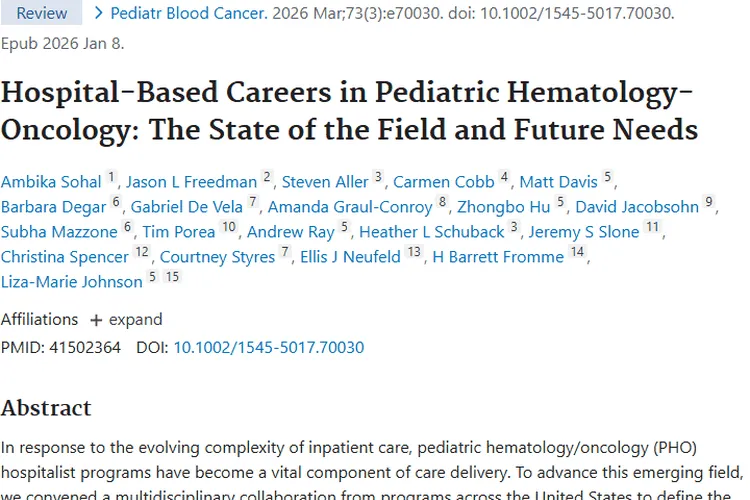The image size is (750, 500).
Task: Open the DOI link 10.1002/1545-5017.70030
Action: click(269, 348)
